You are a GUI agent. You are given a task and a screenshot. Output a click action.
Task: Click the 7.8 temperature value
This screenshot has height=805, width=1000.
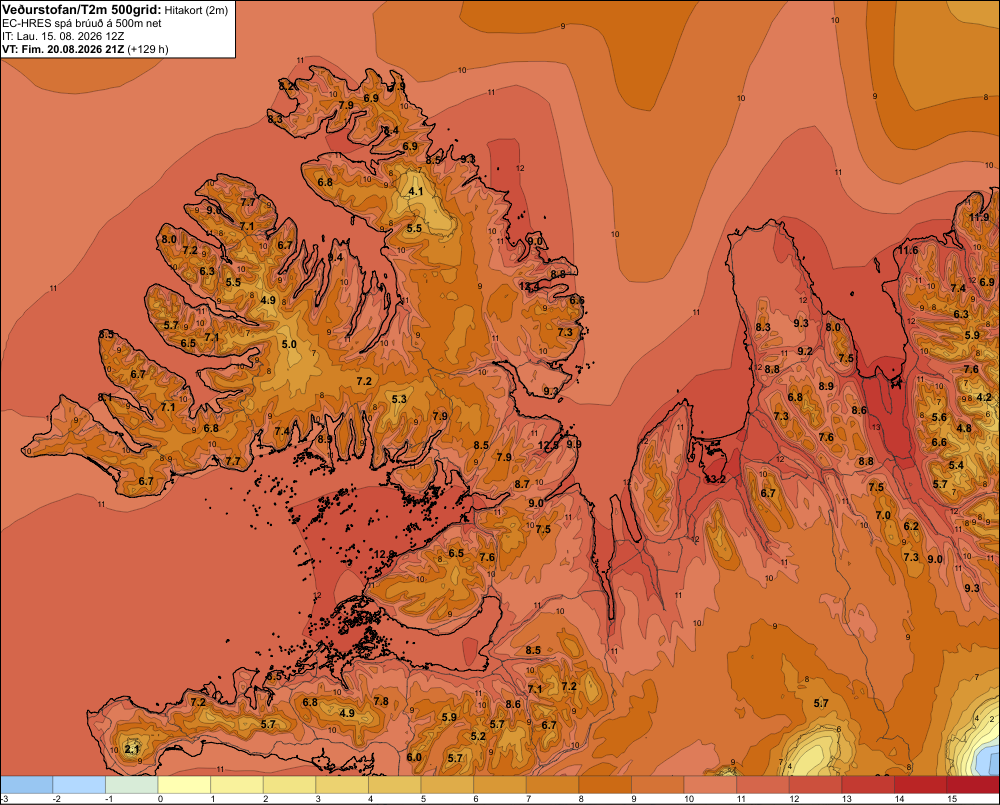point(381,701)
